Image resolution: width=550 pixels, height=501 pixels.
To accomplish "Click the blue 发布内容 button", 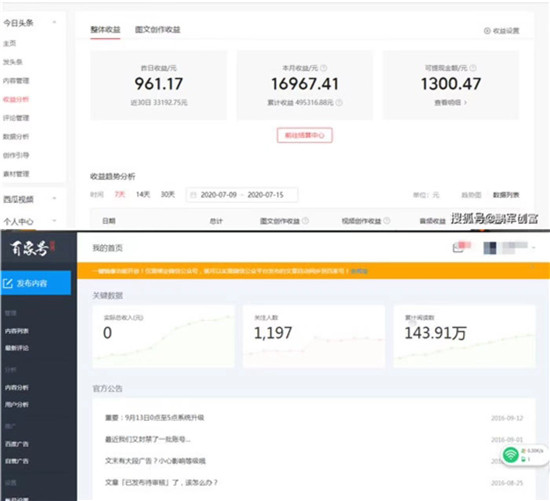I will point(36,283).
